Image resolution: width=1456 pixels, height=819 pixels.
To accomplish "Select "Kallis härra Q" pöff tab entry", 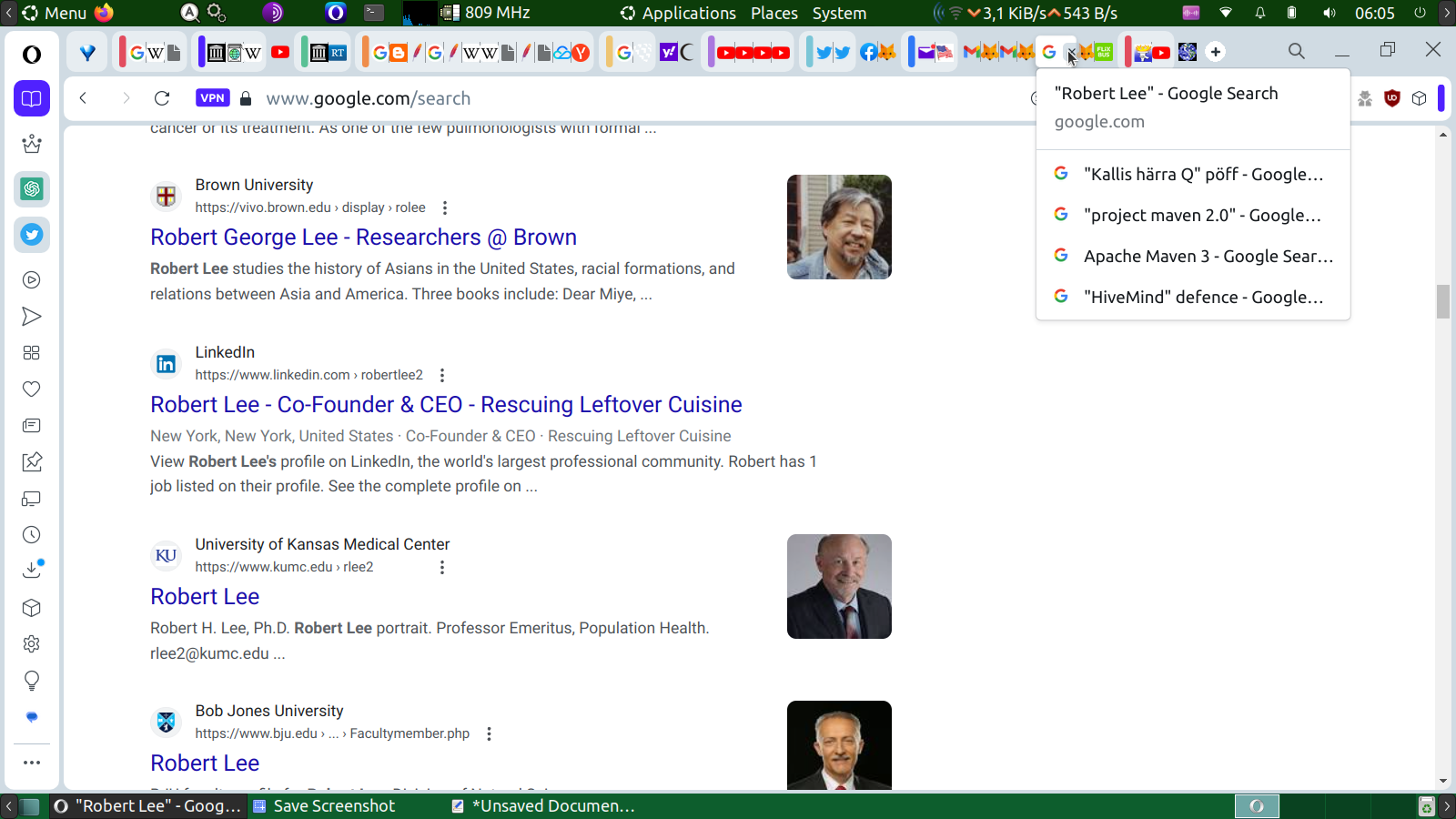I will (x=1193, y=174).
